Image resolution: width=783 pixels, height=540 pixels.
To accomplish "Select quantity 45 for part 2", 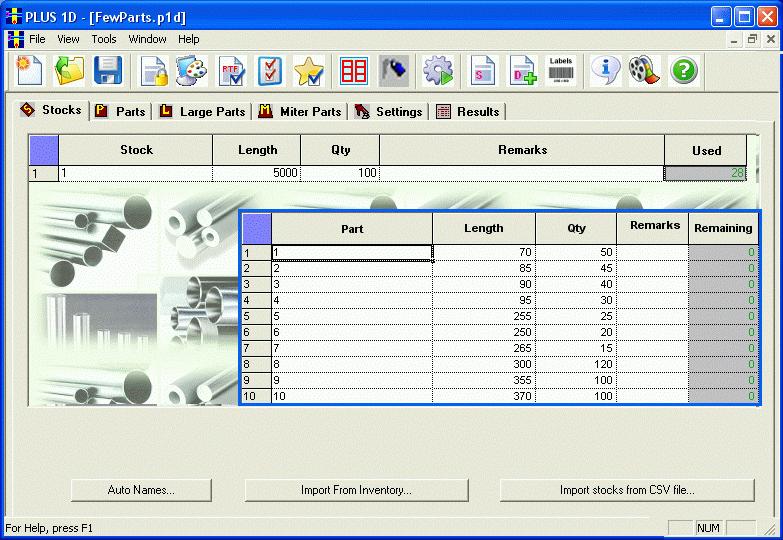I will tap(576, 268).
